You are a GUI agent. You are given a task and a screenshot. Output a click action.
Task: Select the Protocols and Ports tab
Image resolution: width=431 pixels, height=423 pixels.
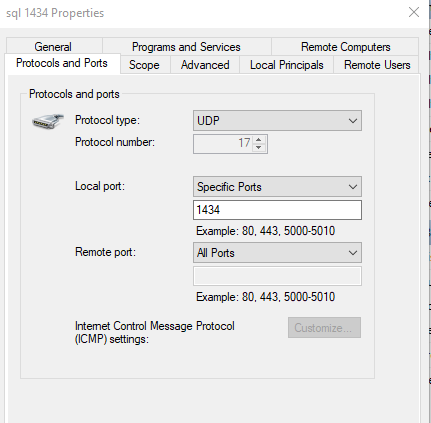pyautogui.click(x=62, y=63)
